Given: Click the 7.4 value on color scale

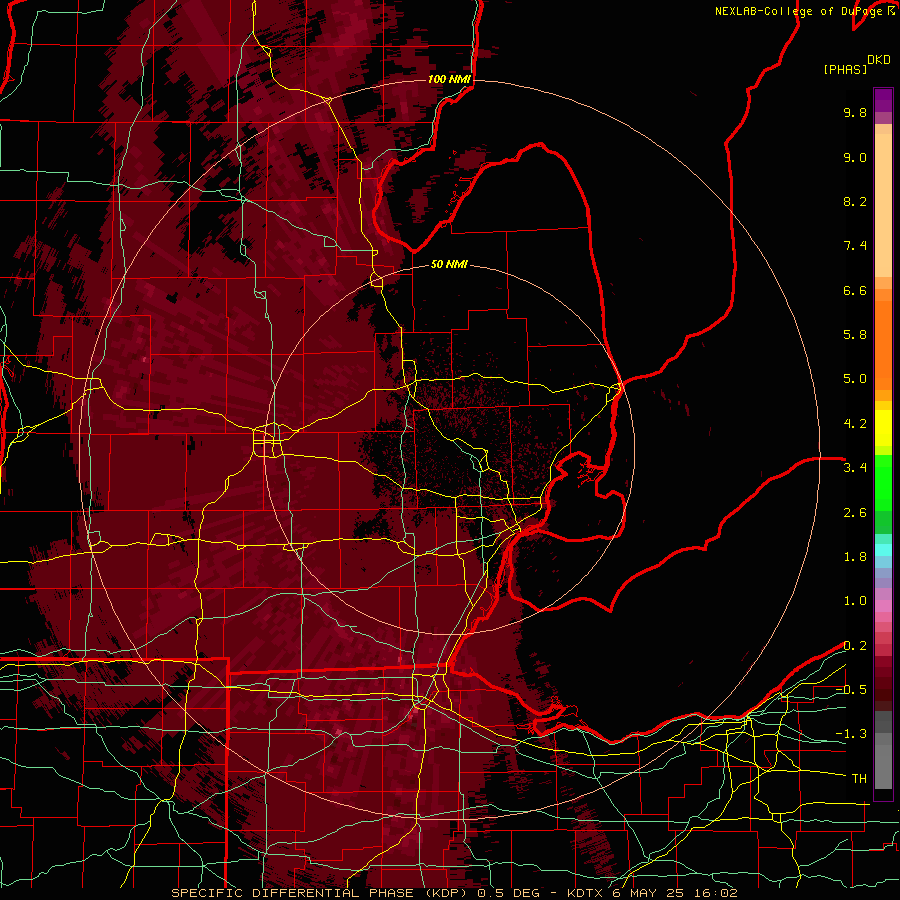Looking at the screenshot, I should coord(855,246).
